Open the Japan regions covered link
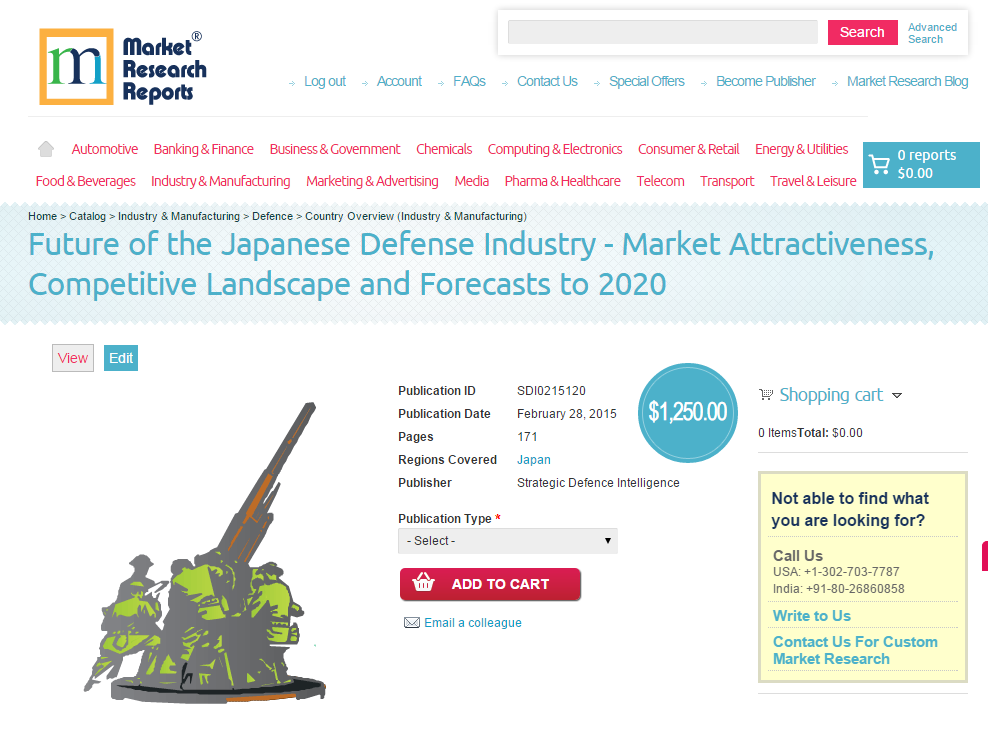 point(533,459)
